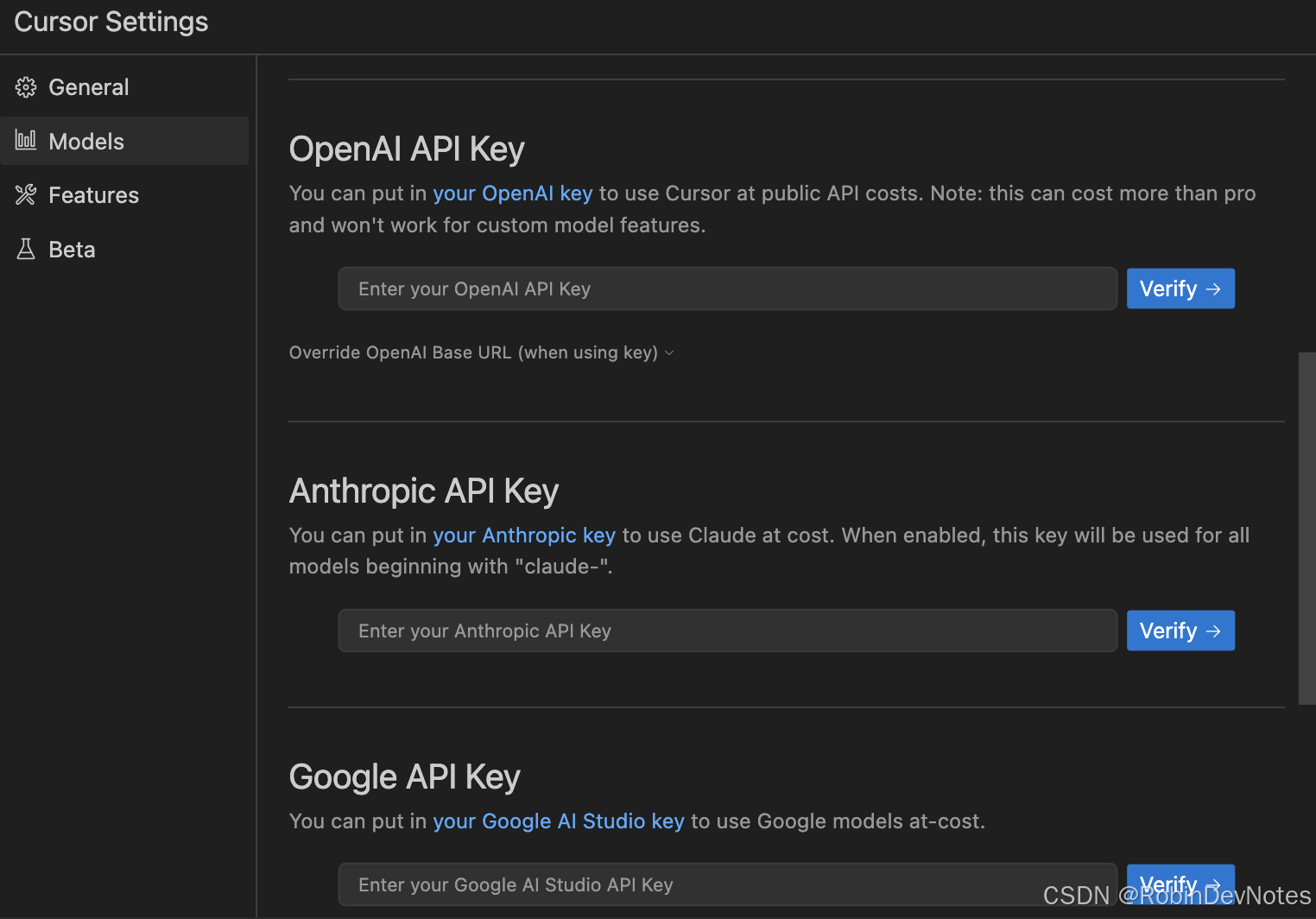Image resolution: width=1316 pixels, height=919 pixels.
Task: Click the bar chart icon beside Models
Action: (x=26, y=140)
